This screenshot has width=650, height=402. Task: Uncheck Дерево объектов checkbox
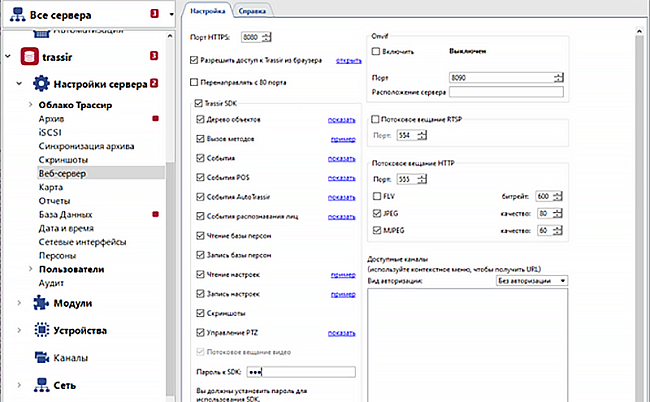[200, 119]
